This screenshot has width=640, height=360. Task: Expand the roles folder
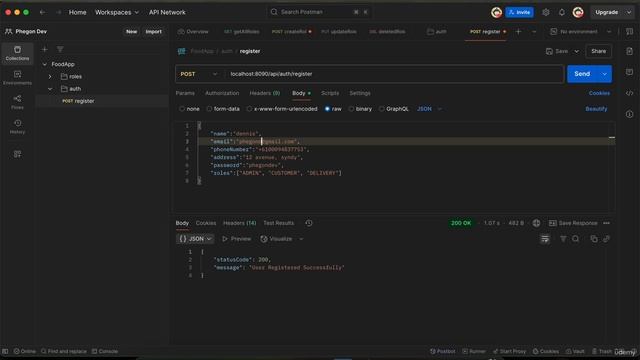pyautogui.click(x=50, y=76)
